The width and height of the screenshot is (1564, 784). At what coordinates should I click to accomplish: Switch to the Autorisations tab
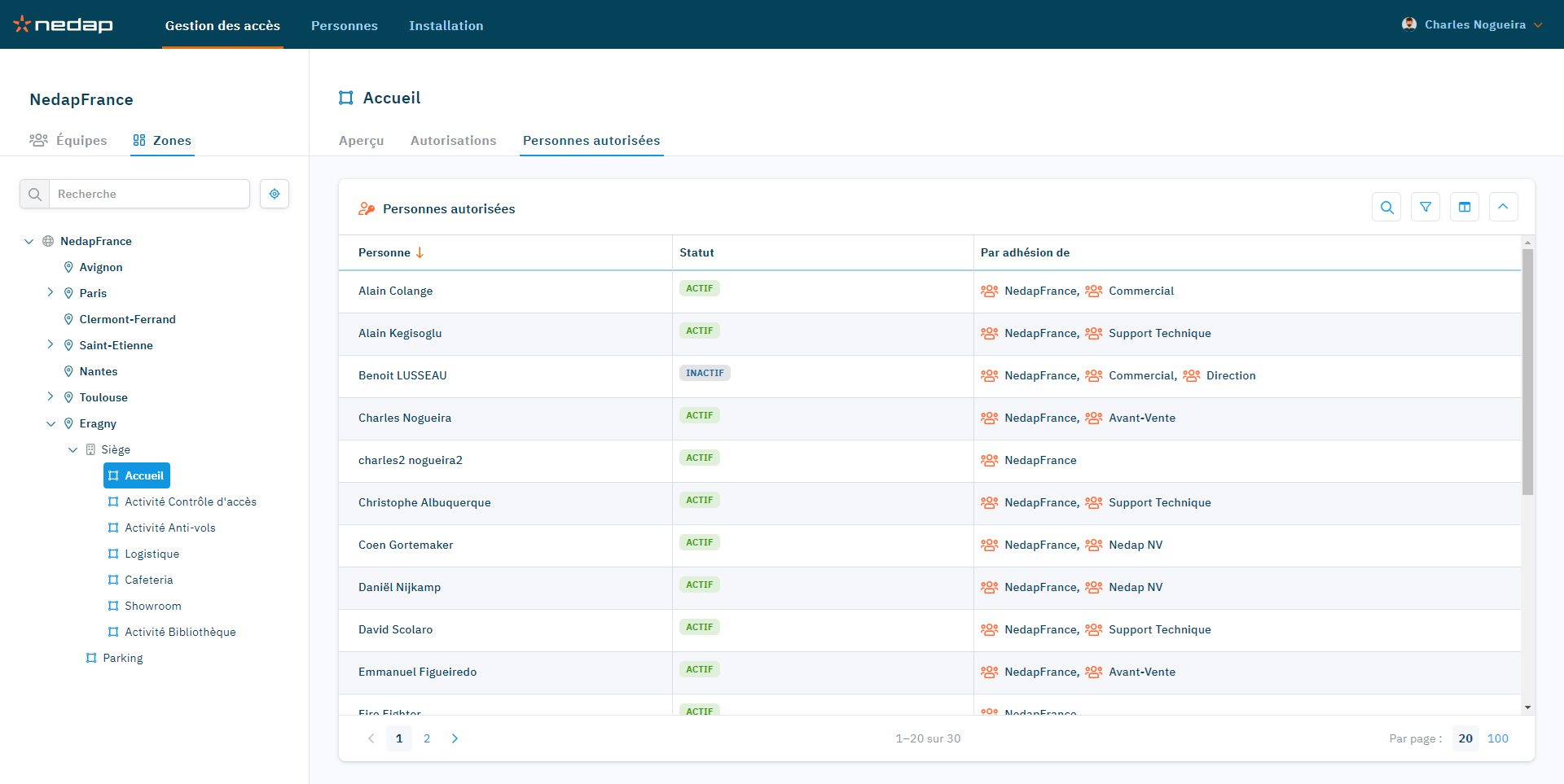[454, 140]
